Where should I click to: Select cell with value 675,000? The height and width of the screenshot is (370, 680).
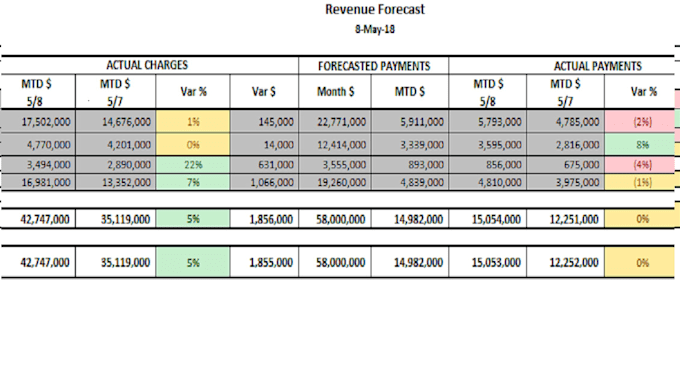566,165
